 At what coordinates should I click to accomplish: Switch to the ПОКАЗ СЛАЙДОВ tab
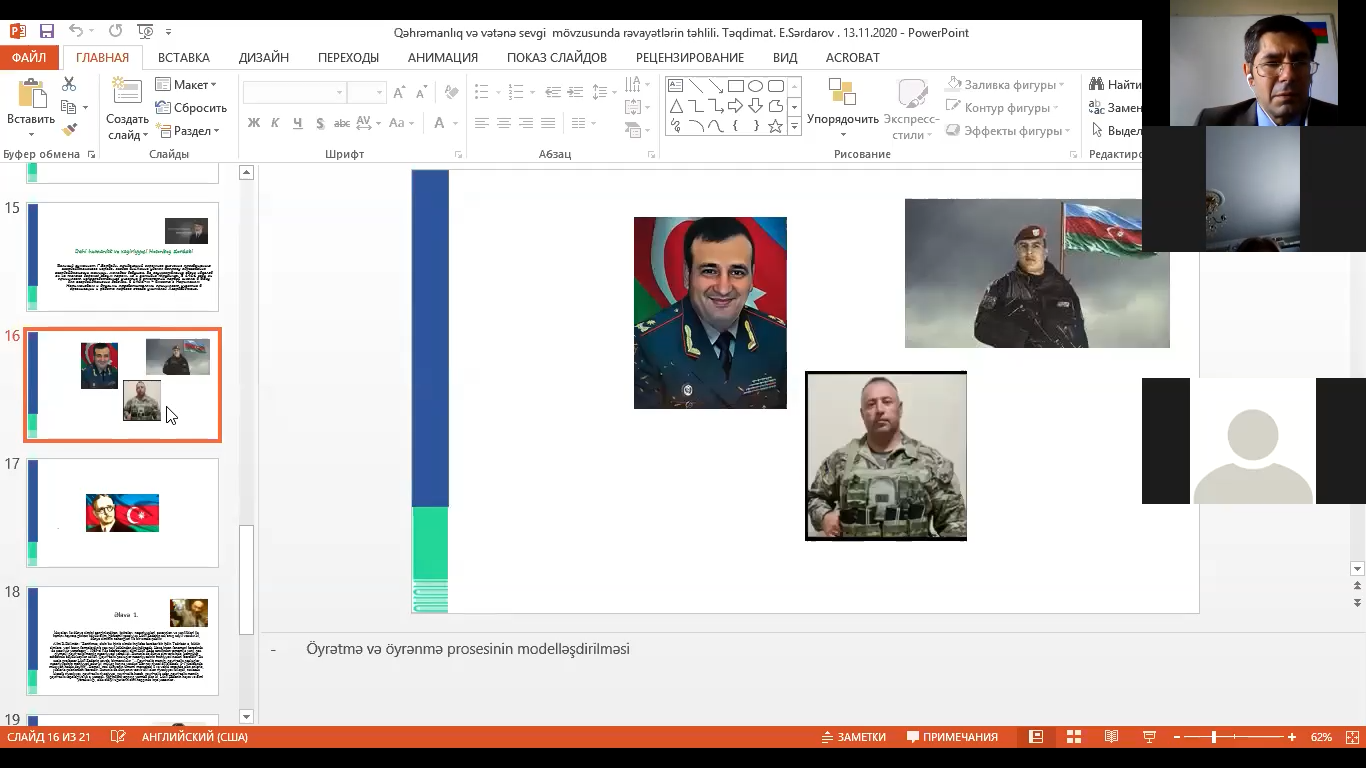[557, 57]
